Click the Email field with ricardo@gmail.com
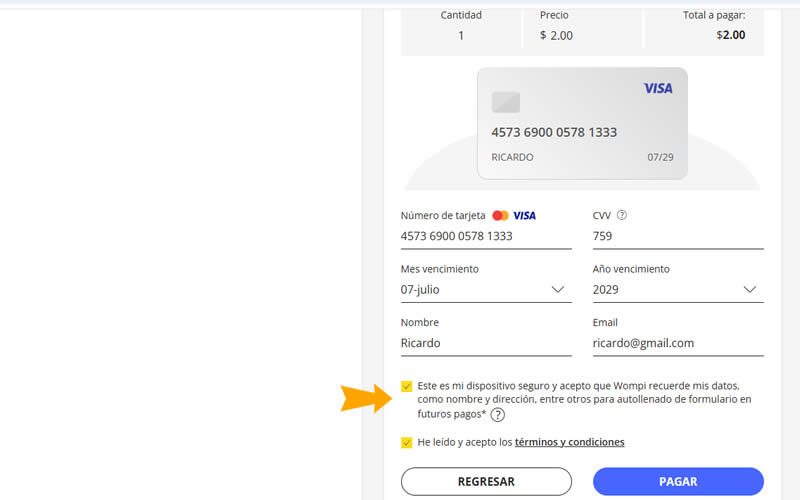This screenshot has width=800, height=500. [677, 343]
